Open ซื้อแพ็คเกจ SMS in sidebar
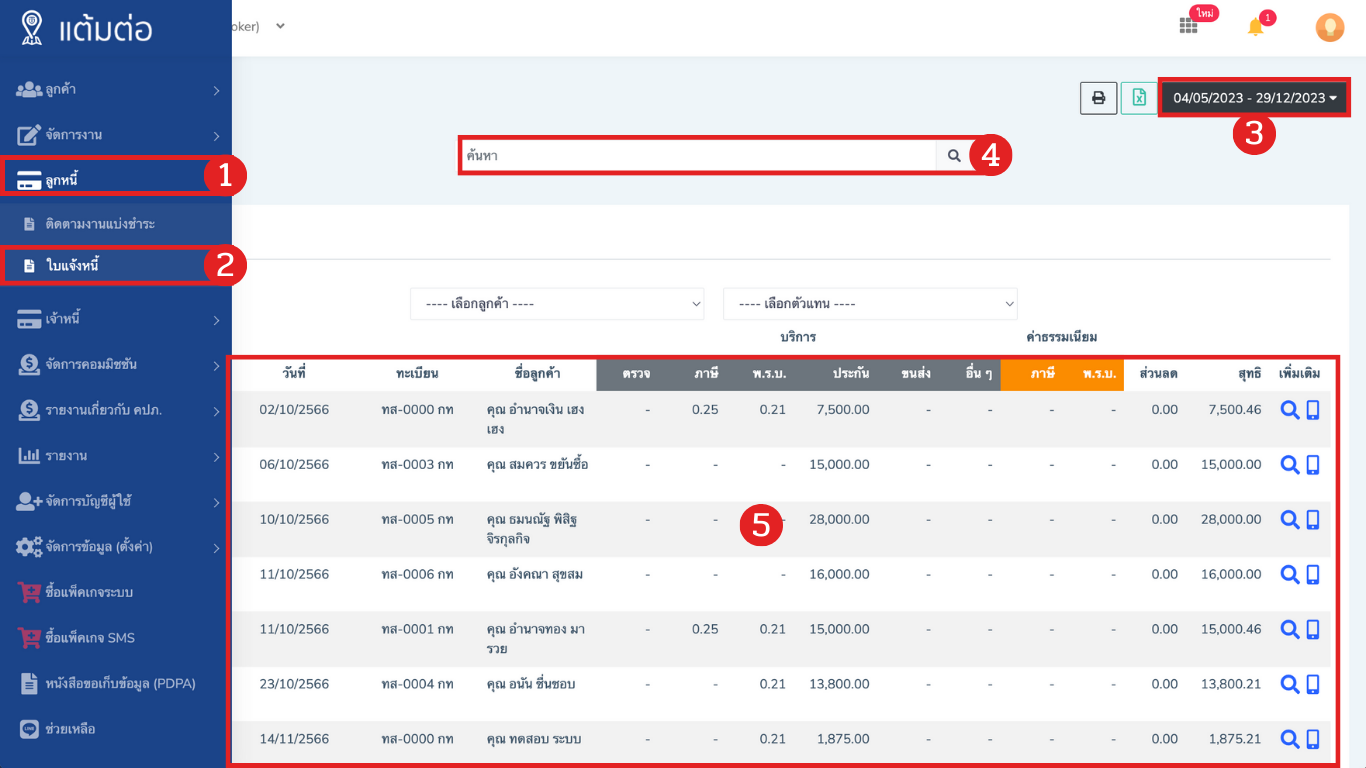Screen dimensions: 1366x768 coord(116,638)
